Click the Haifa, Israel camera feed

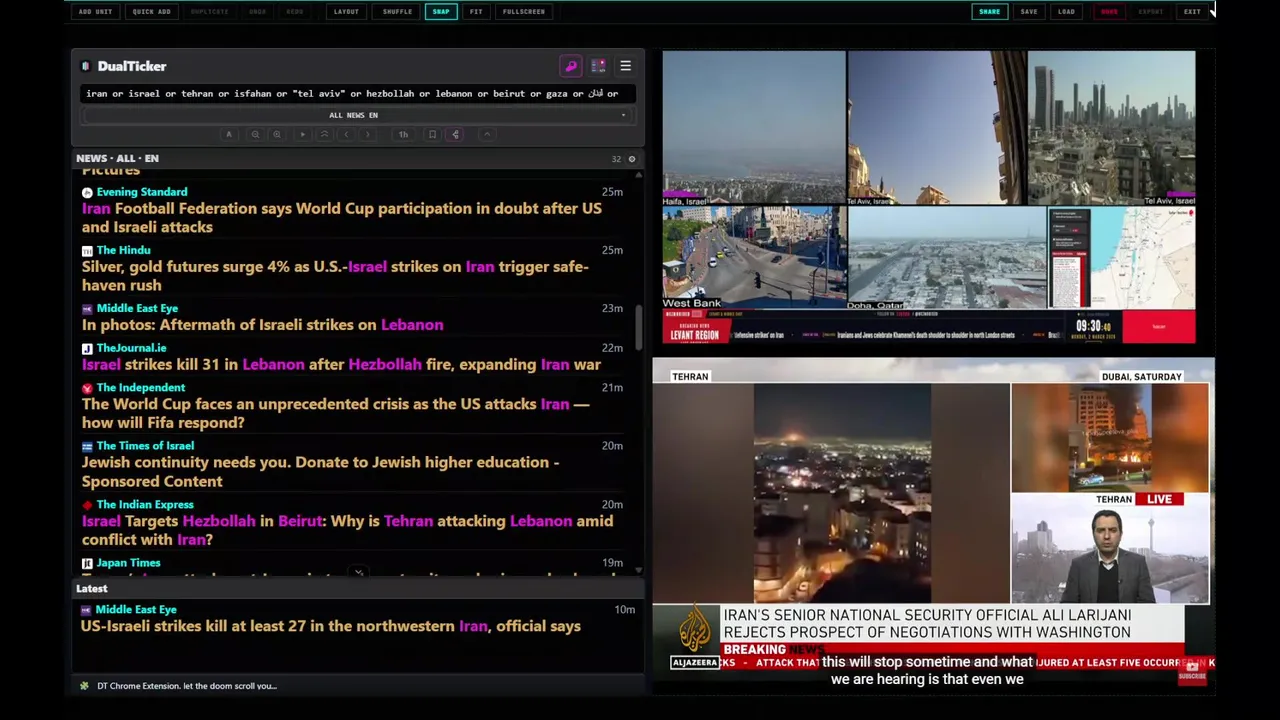pos(753,128)
